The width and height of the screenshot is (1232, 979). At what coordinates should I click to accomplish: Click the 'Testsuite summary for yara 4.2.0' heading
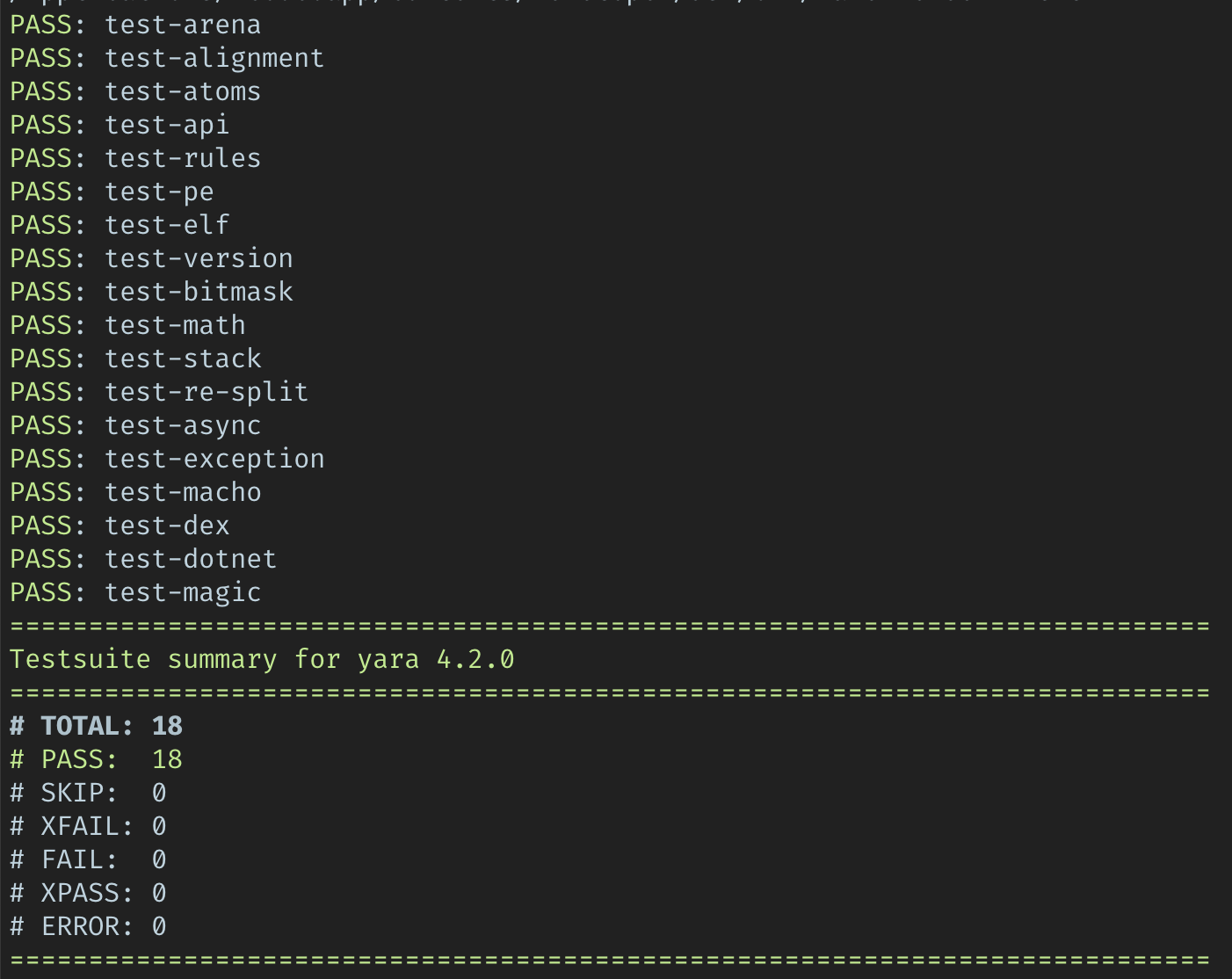(262, 659)
